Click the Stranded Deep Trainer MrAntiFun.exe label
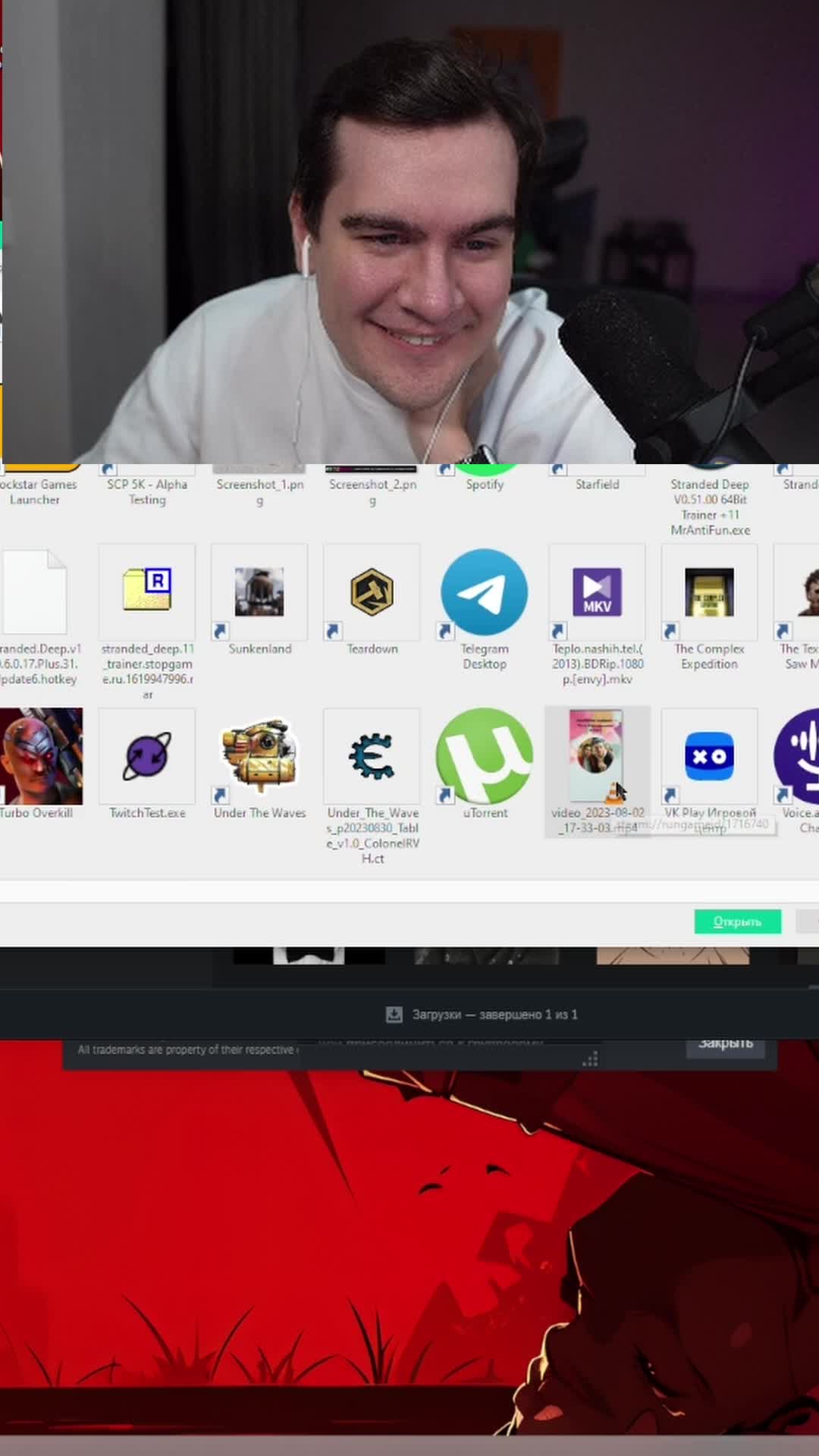 [710, 507]
